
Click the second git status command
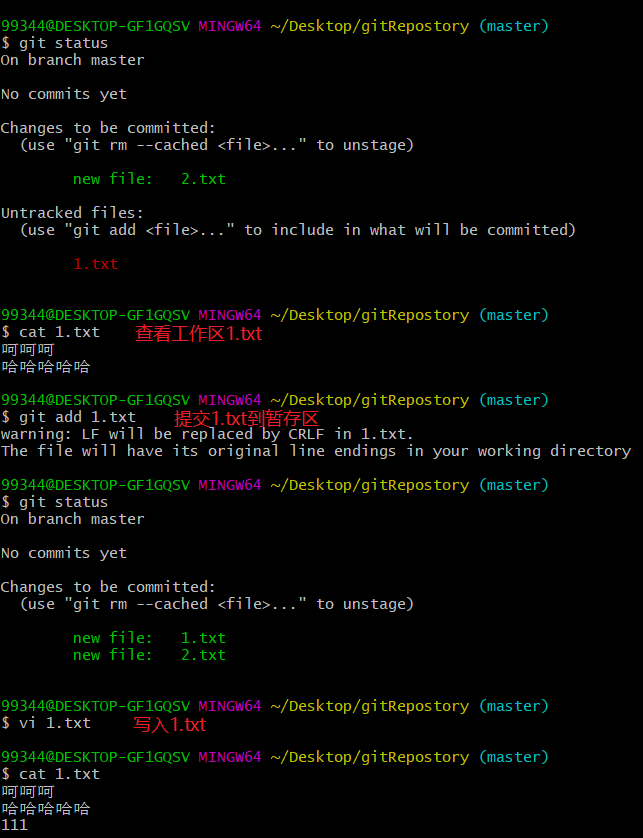[x=63, y=502]
